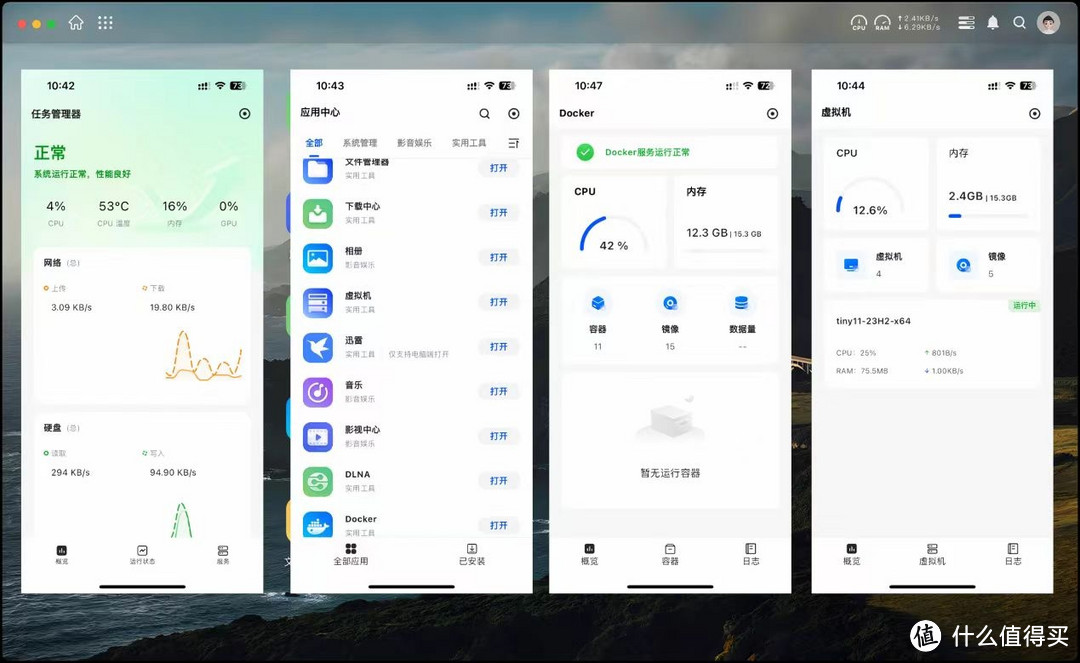Open the storage list icon in top bar

click(966, 23)
